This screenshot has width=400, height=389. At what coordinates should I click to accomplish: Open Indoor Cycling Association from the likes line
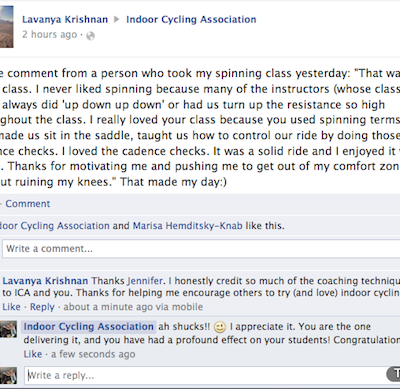[55, 226]
